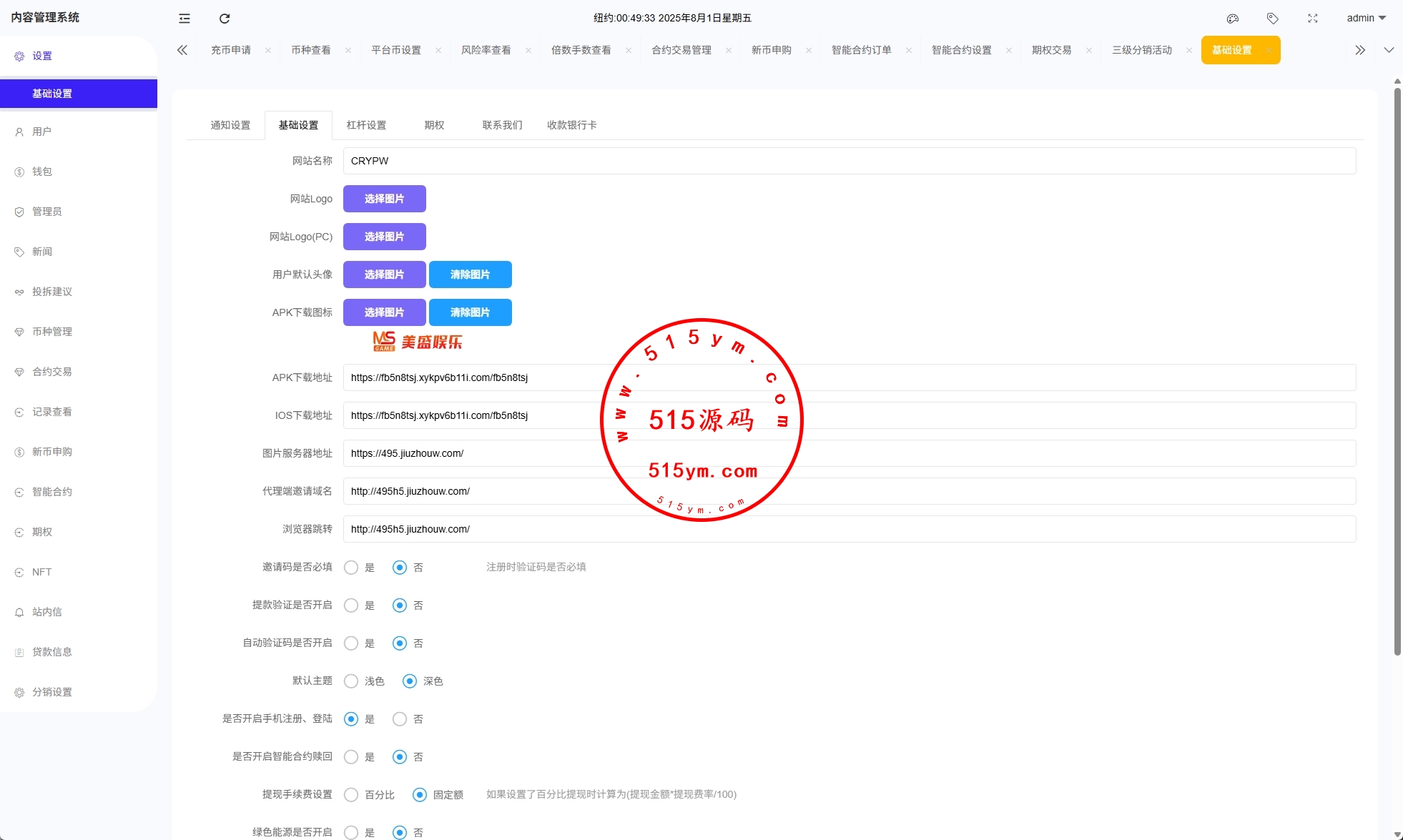Expand the 钱包 sidebar menu

[42, 172]
